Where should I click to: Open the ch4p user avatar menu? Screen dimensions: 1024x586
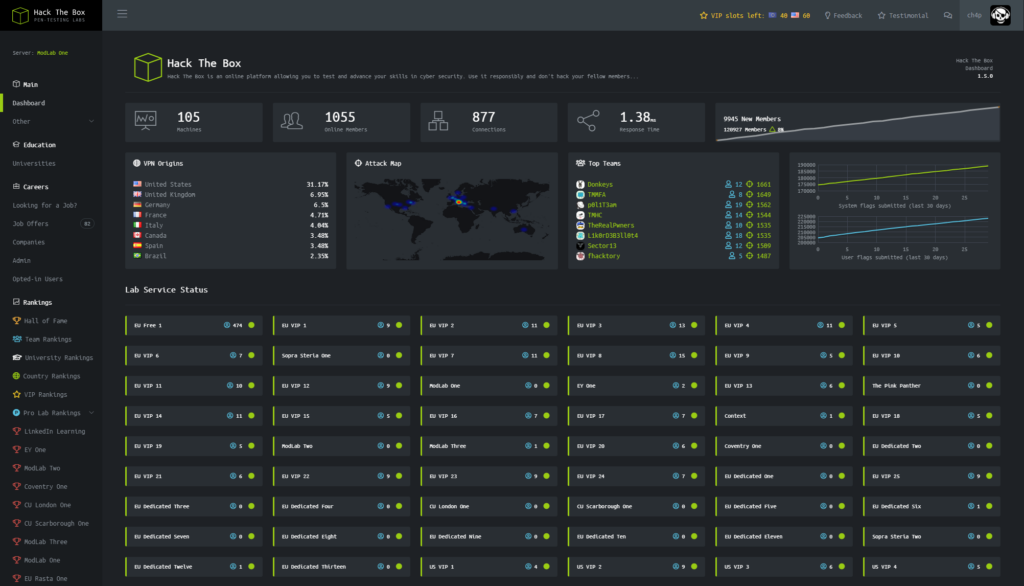tap(1000, 15)
